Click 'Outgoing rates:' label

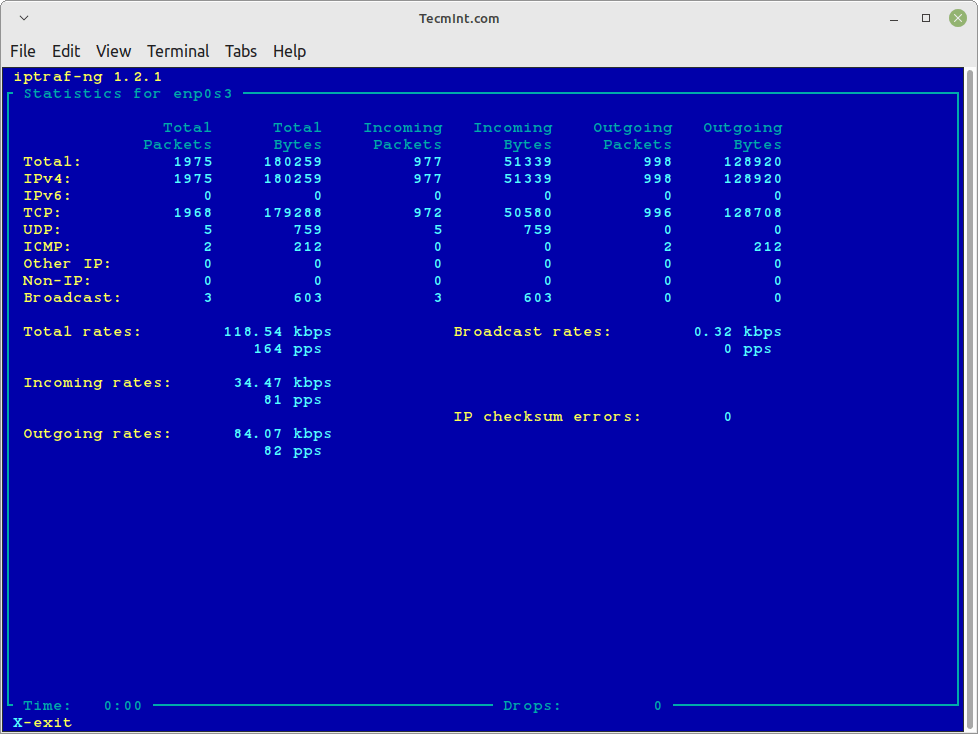coord(97,434)
